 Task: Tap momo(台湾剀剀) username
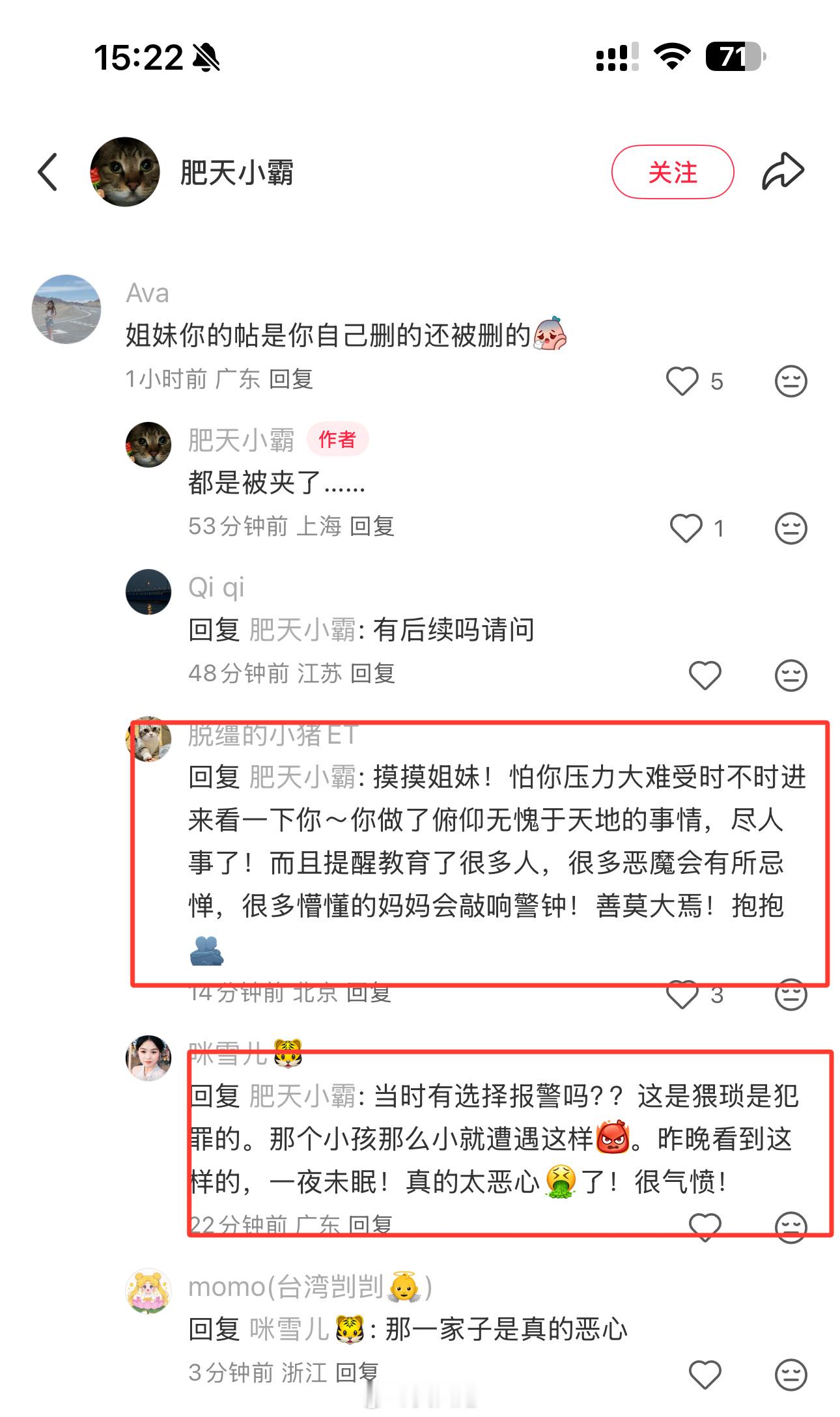pyautogui.click(x=311, y=1287)
